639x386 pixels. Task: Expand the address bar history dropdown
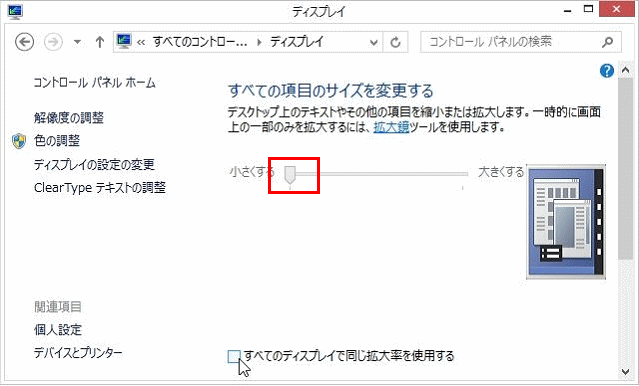[373, 42]
